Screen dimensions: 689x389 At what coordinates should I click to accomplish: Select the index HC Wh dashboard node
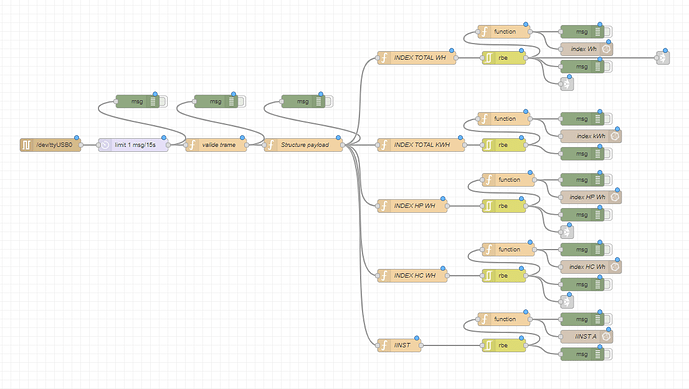click(x=591, y=267)
